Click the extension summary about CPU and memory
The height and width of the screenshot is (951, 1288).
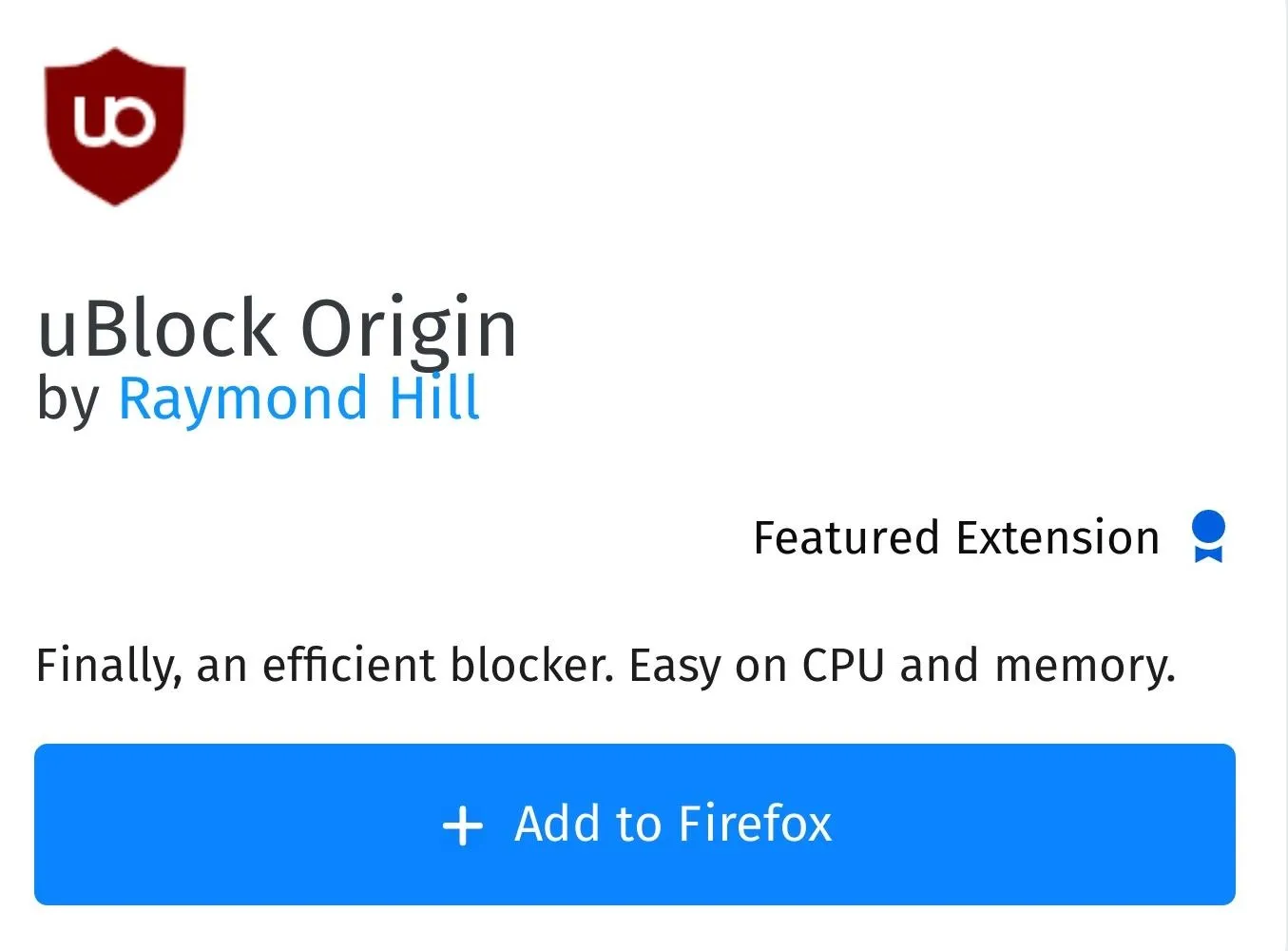tap(606, 666)
